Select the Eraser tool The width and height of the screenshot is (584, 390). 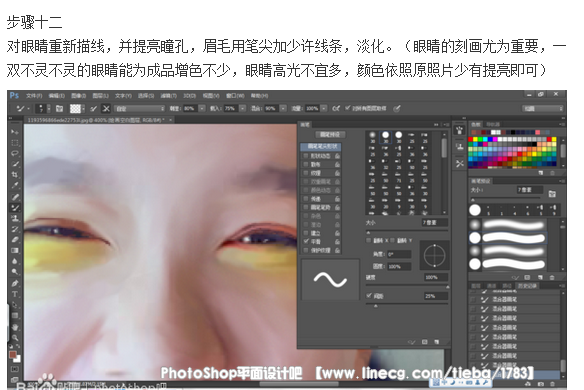coord(15,240)
